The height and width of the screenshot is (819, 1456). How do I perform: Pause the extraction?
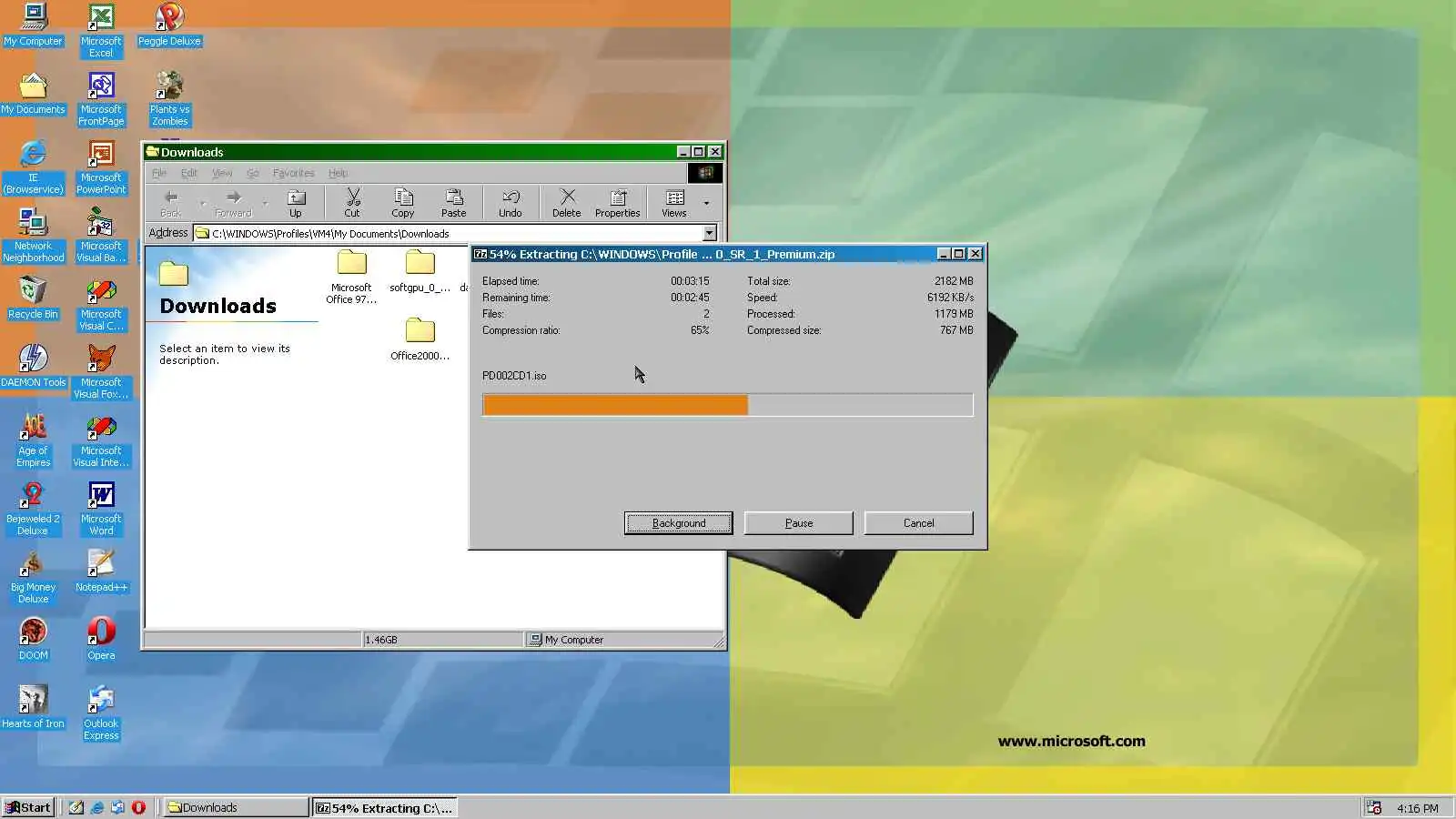(799, 523)
